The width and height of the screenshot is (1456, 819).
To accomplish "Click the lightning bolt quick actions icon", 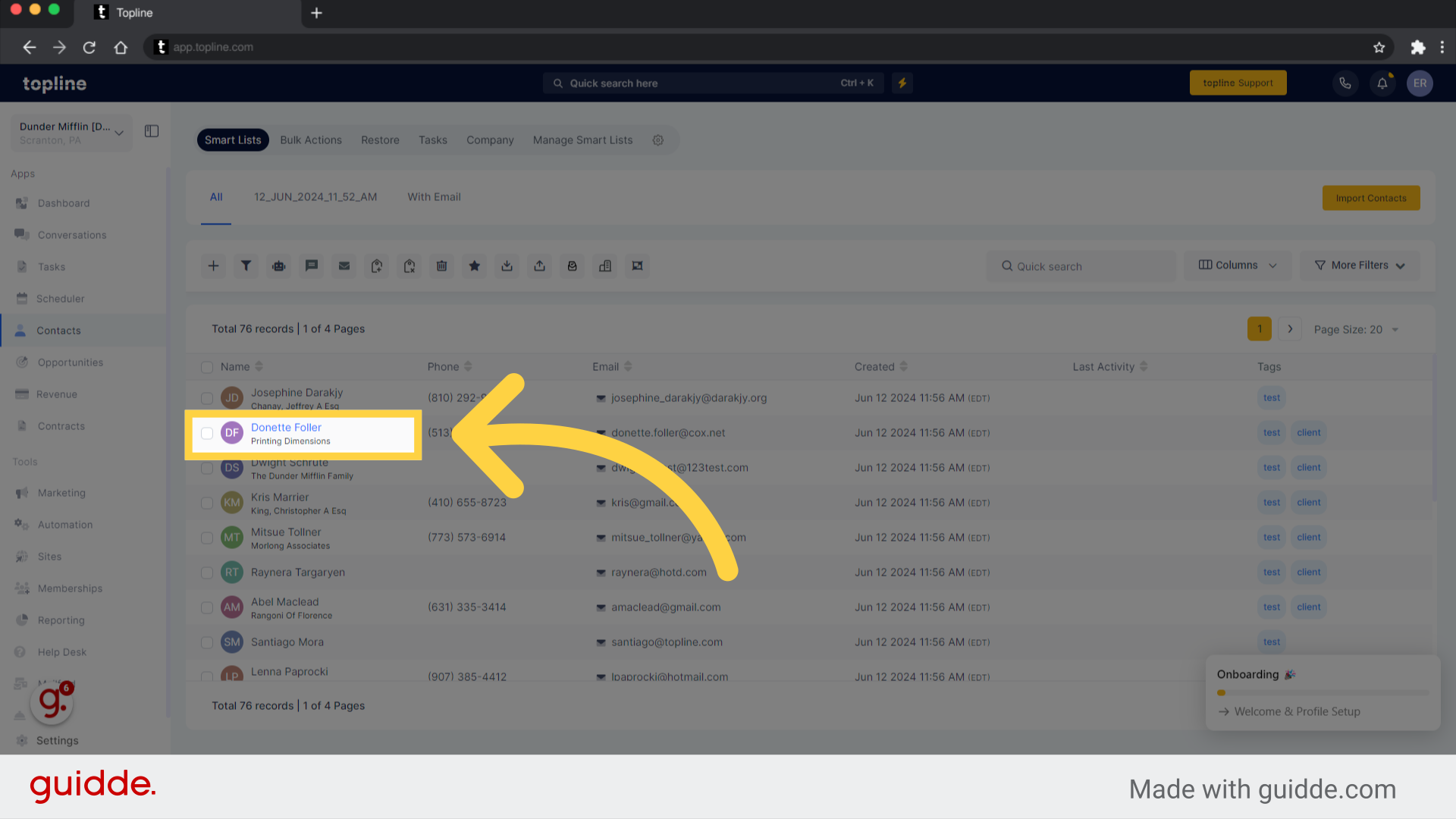I will [902, 82].
